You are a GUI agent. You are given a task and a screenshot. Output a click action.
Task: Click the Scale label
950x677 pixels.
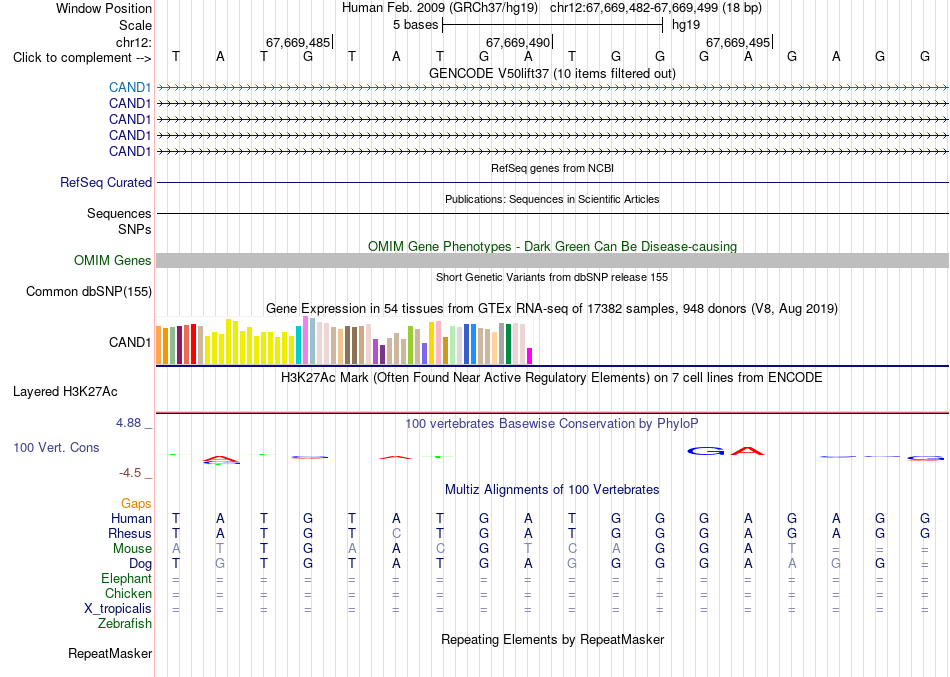click(135, 25)
